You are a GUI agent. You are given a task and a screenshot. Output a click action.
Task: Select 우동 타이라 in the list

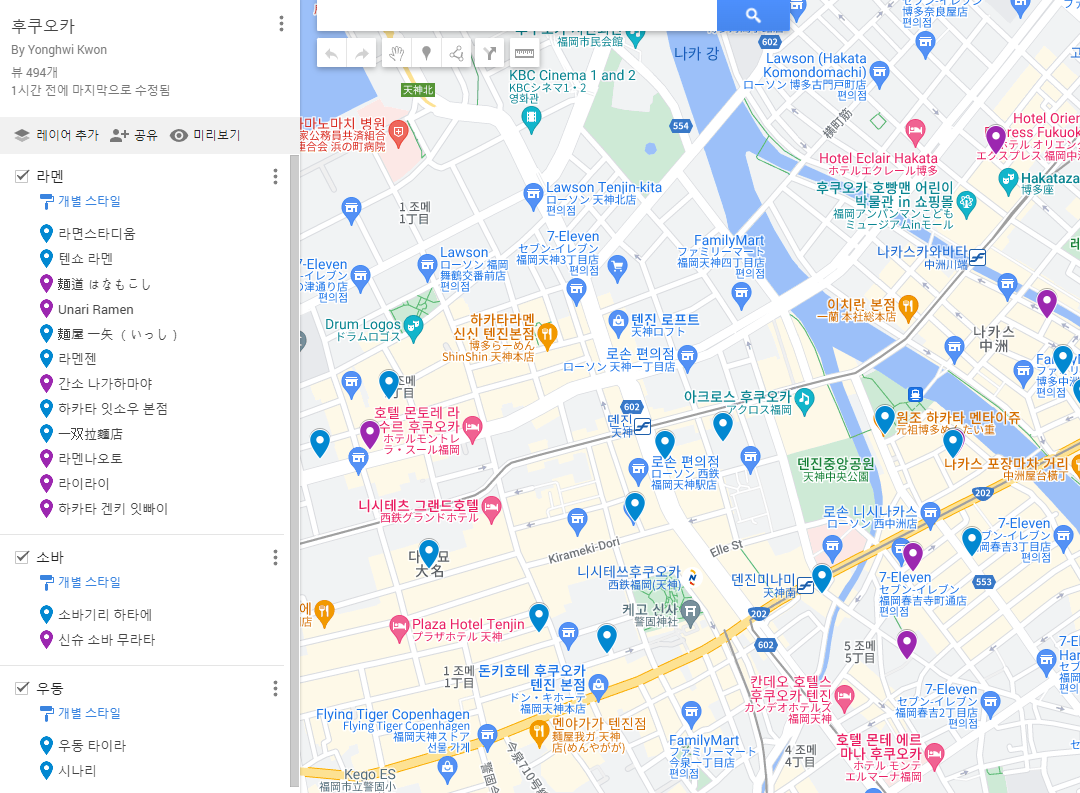coord(92,745)
